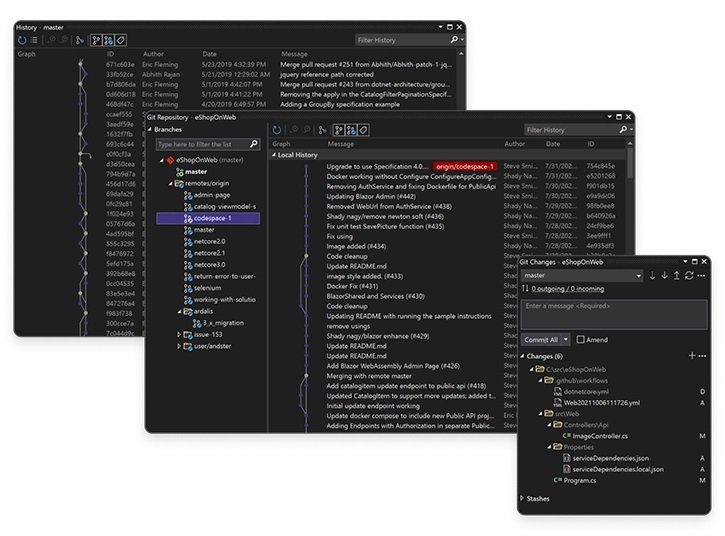
Task: Toggle list view icon in History window toolbar
Action: click(34, 40)
